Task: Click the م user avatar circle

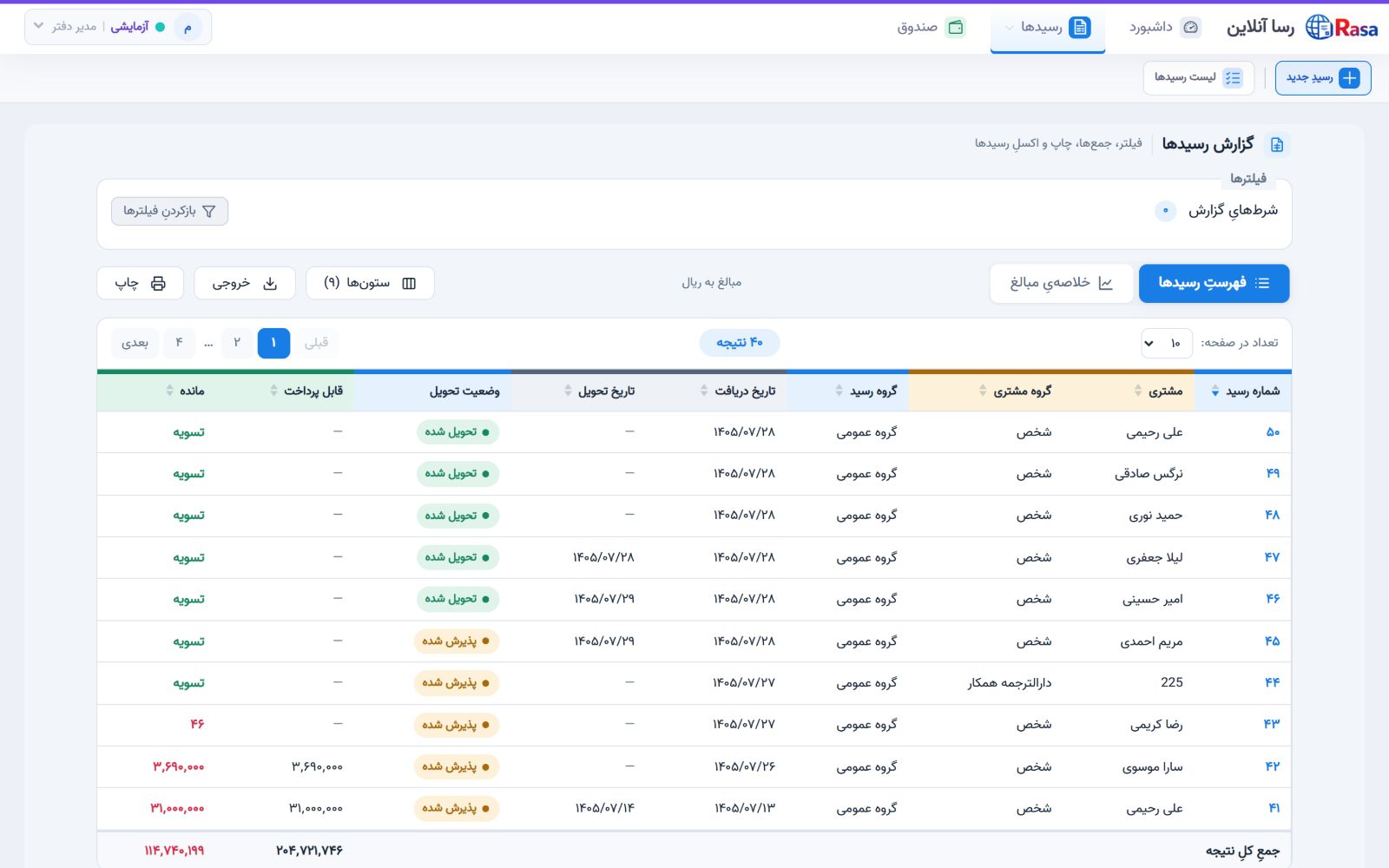Action: pyautogui.click(x=188, y=27)
